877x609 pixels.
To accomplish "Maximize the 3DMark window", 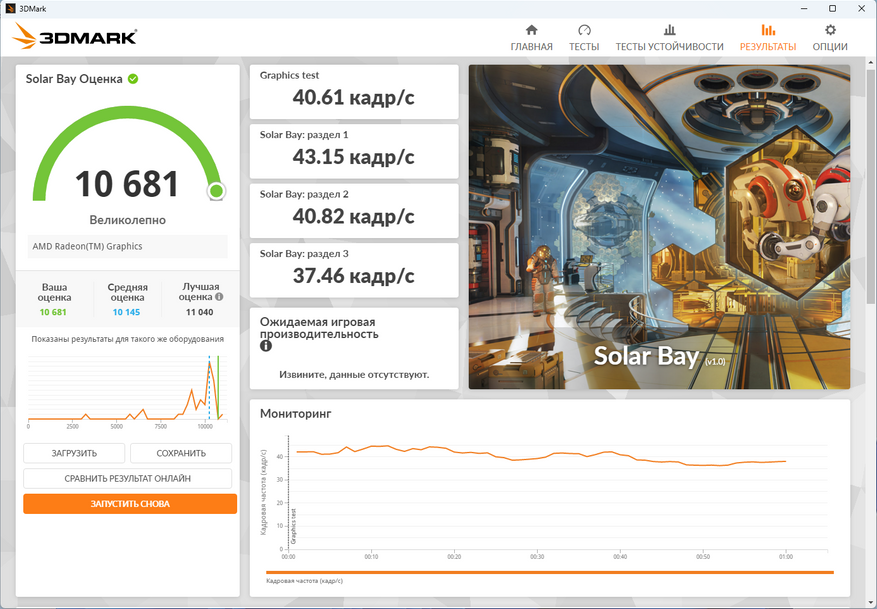I will [832, 8].
